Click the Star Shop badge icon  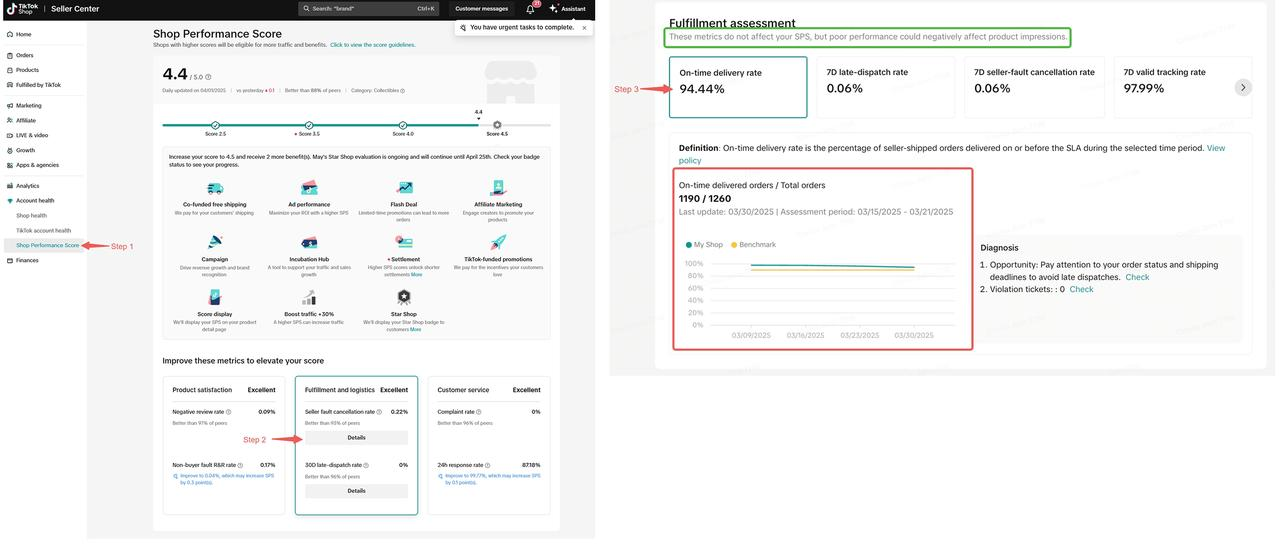(x=404, y=298)
